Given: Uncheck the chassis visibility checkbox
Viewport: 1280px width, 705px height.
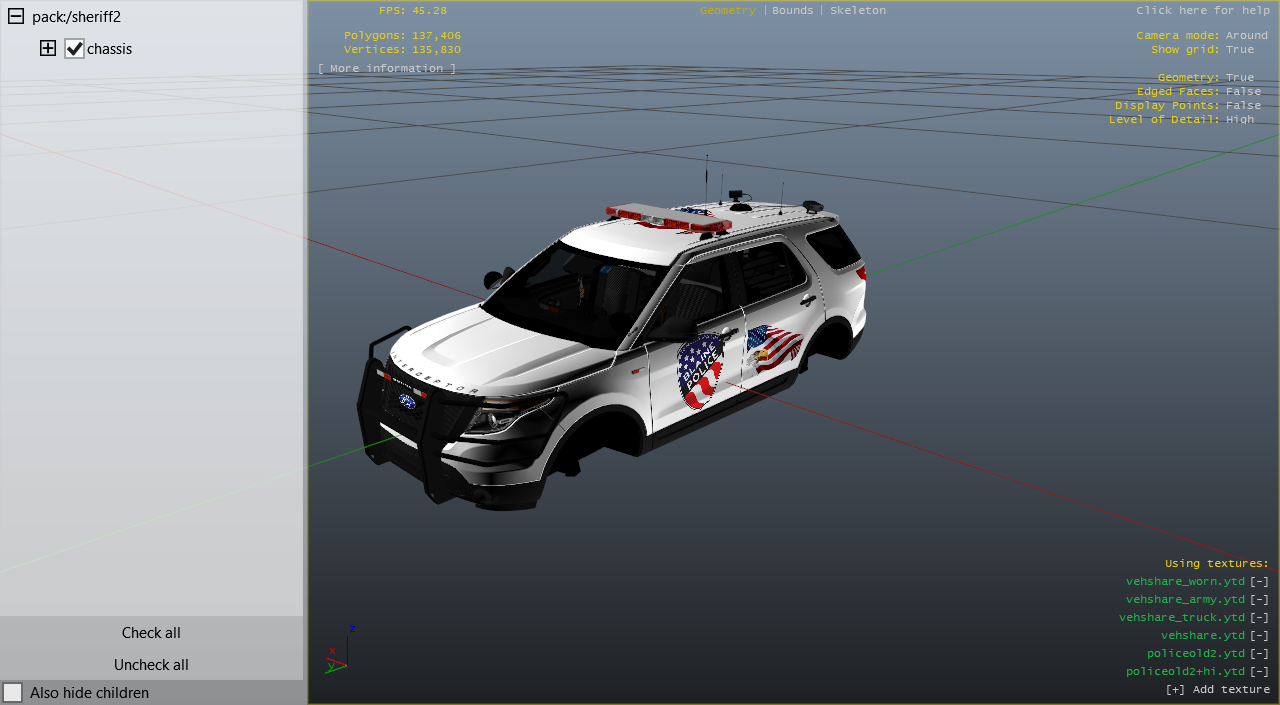Looking at the screenshot, I should pyautogui.click(x=74, y=49).
